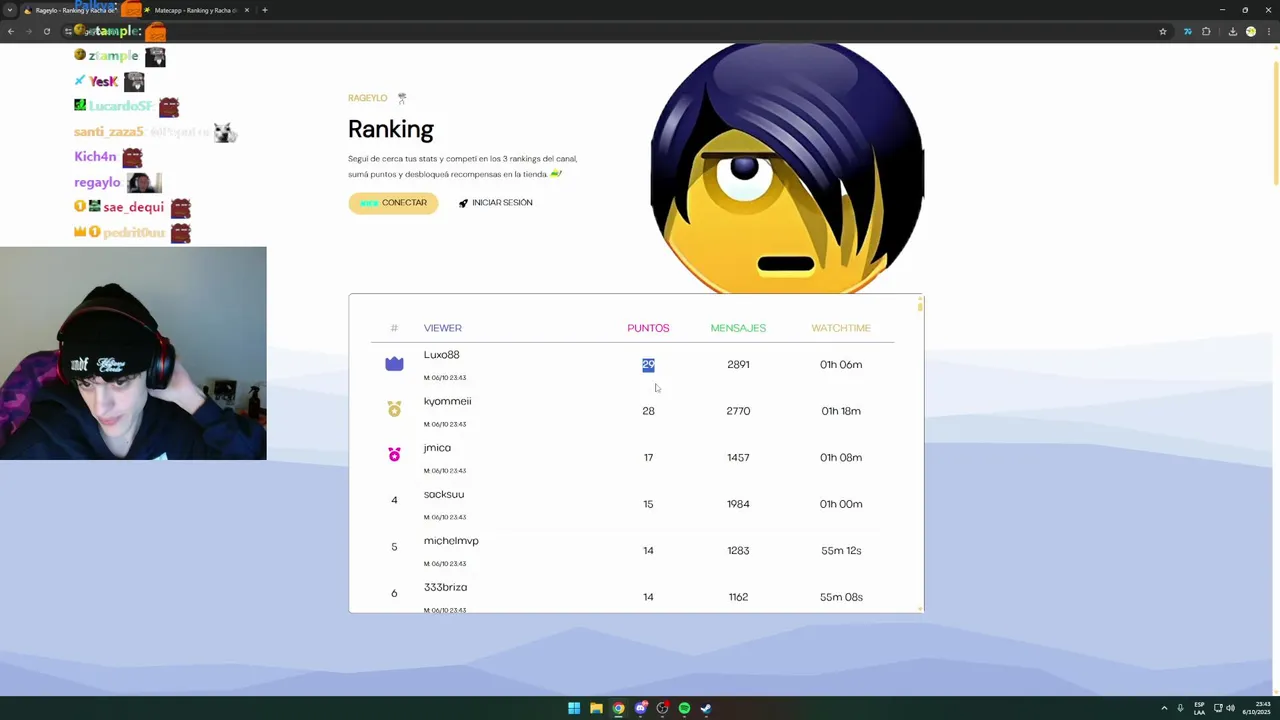Expand system tray hidden icons
The width and height of the screenshot is (1280, 720).
pyautogui.click(x=1164, y=708)
